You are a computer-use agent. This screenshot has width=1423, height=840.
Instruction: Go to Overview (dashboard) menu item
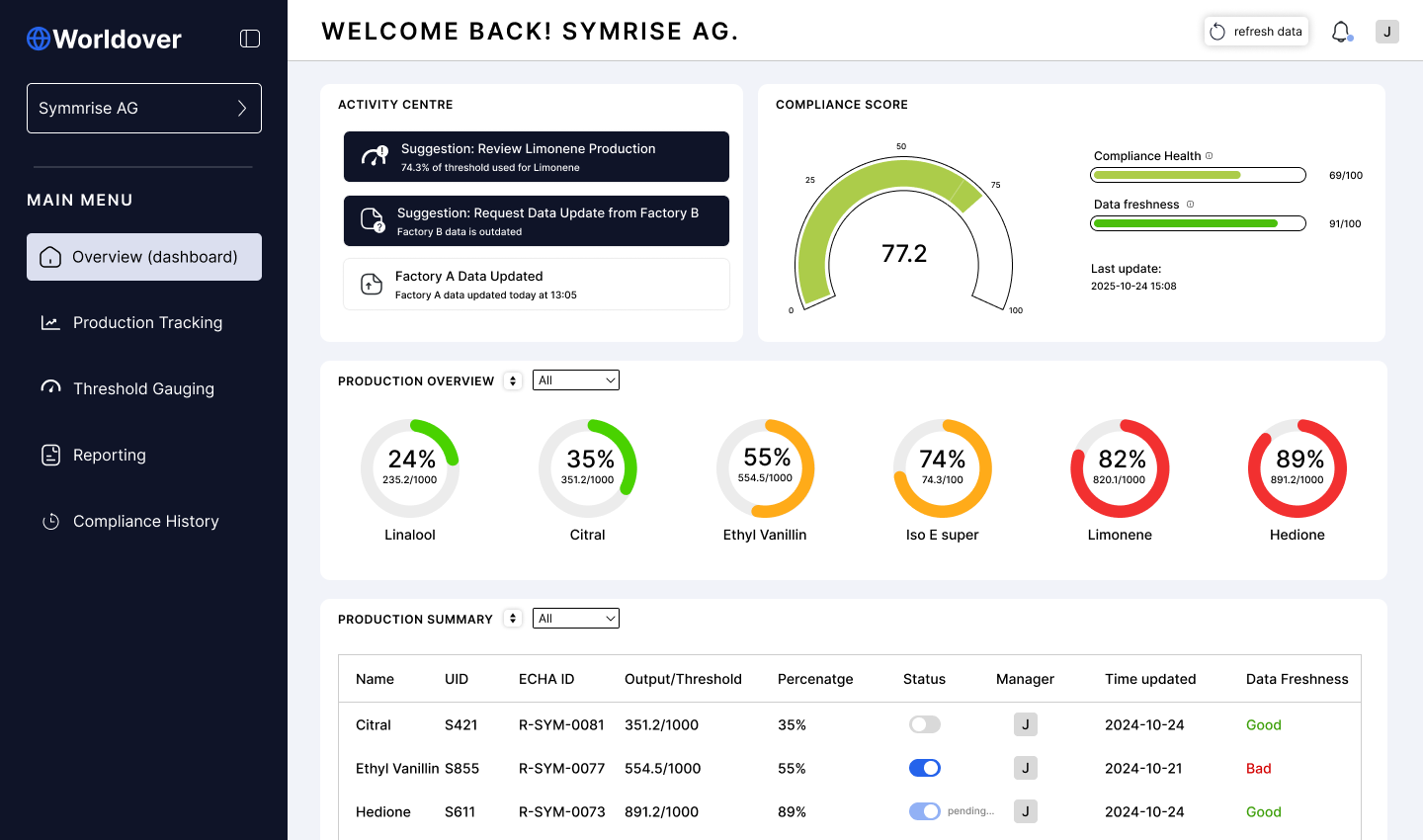coord(144,257)
